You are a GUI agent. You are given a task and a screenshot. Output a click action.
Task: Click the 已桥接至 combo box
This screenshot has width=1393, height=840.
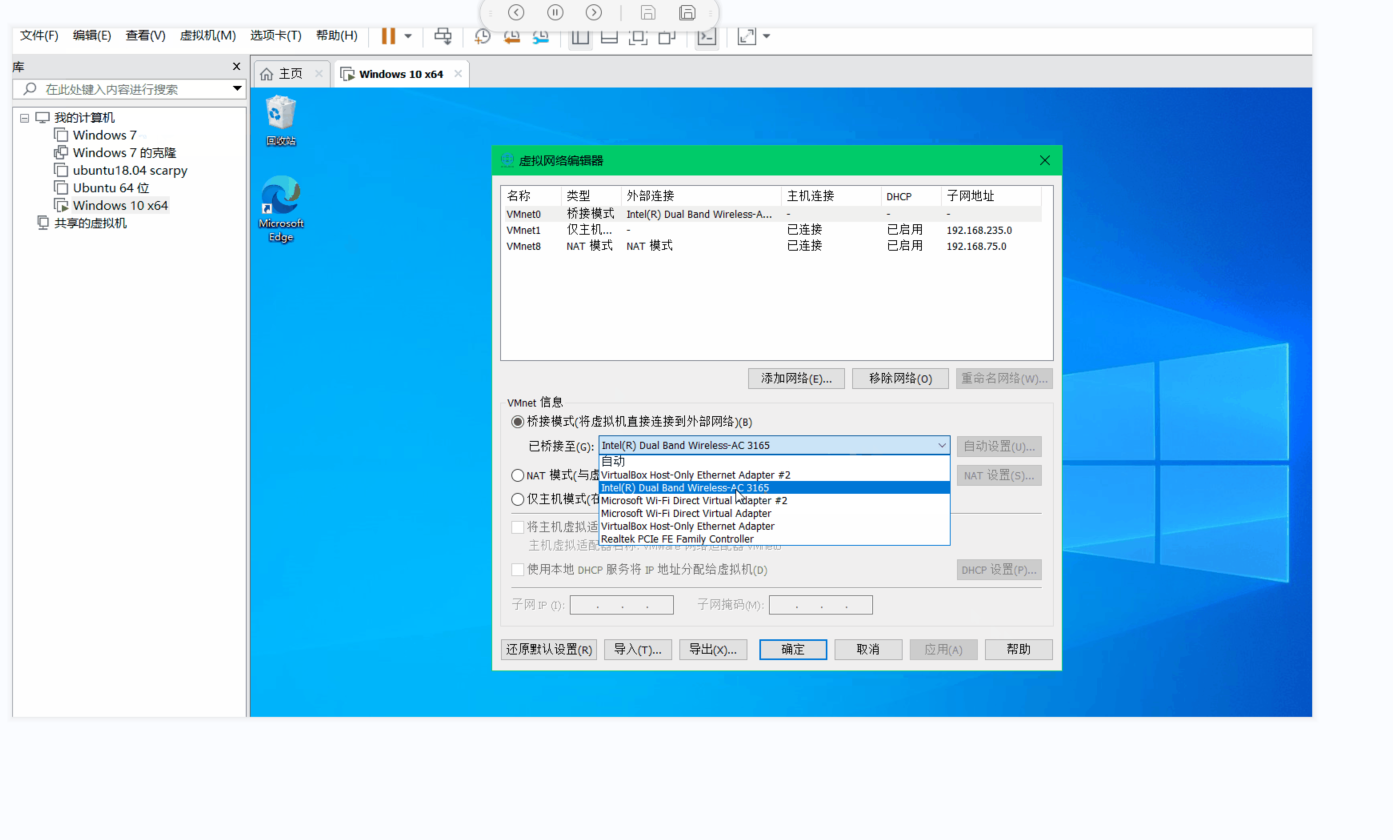point(774,445)
